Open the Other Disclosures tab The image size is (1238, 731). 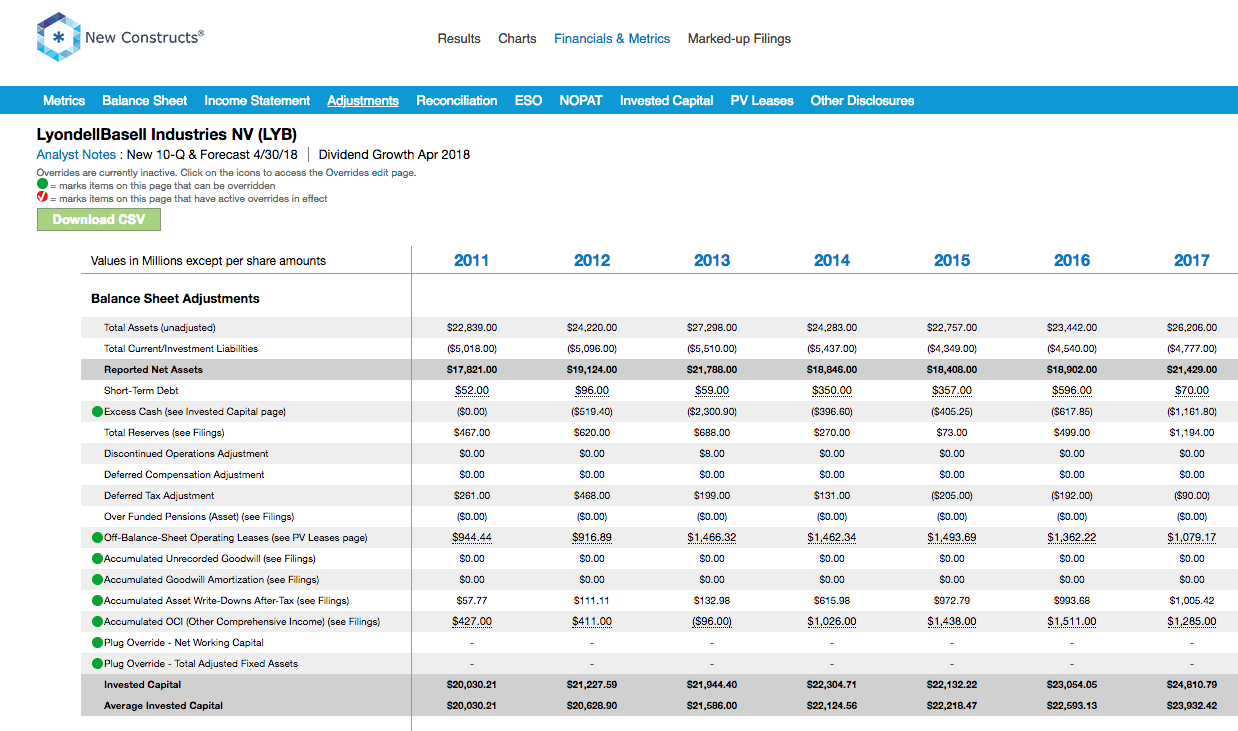coord(862,101)
